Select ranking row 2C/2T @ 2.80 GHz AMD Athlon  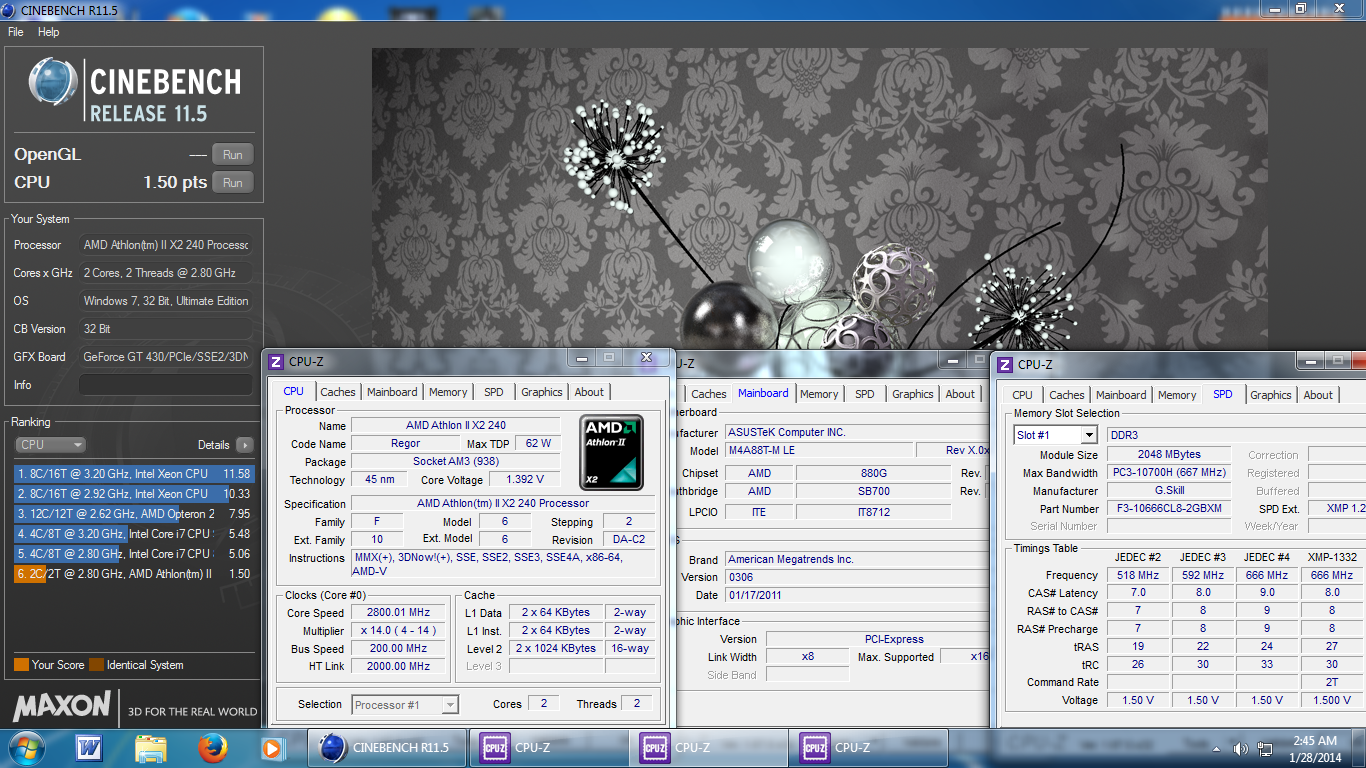point(134,574)
